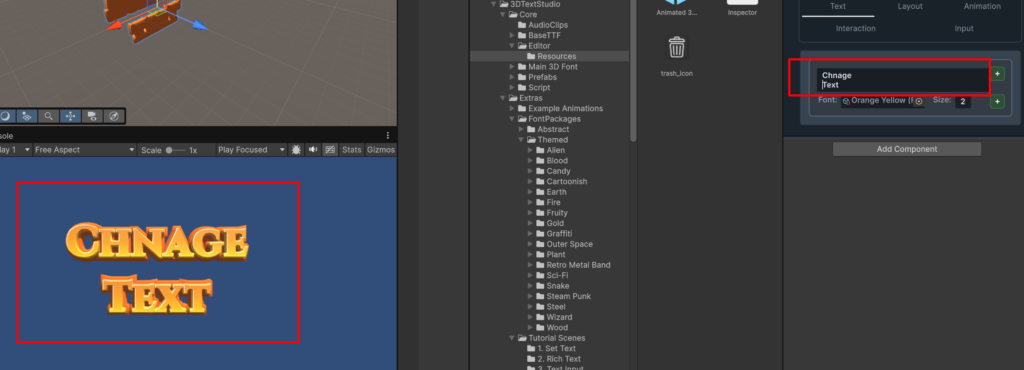
Task: Click the green plus button beside the Size field
Action: pyautogui.click(x=997, y=102)
